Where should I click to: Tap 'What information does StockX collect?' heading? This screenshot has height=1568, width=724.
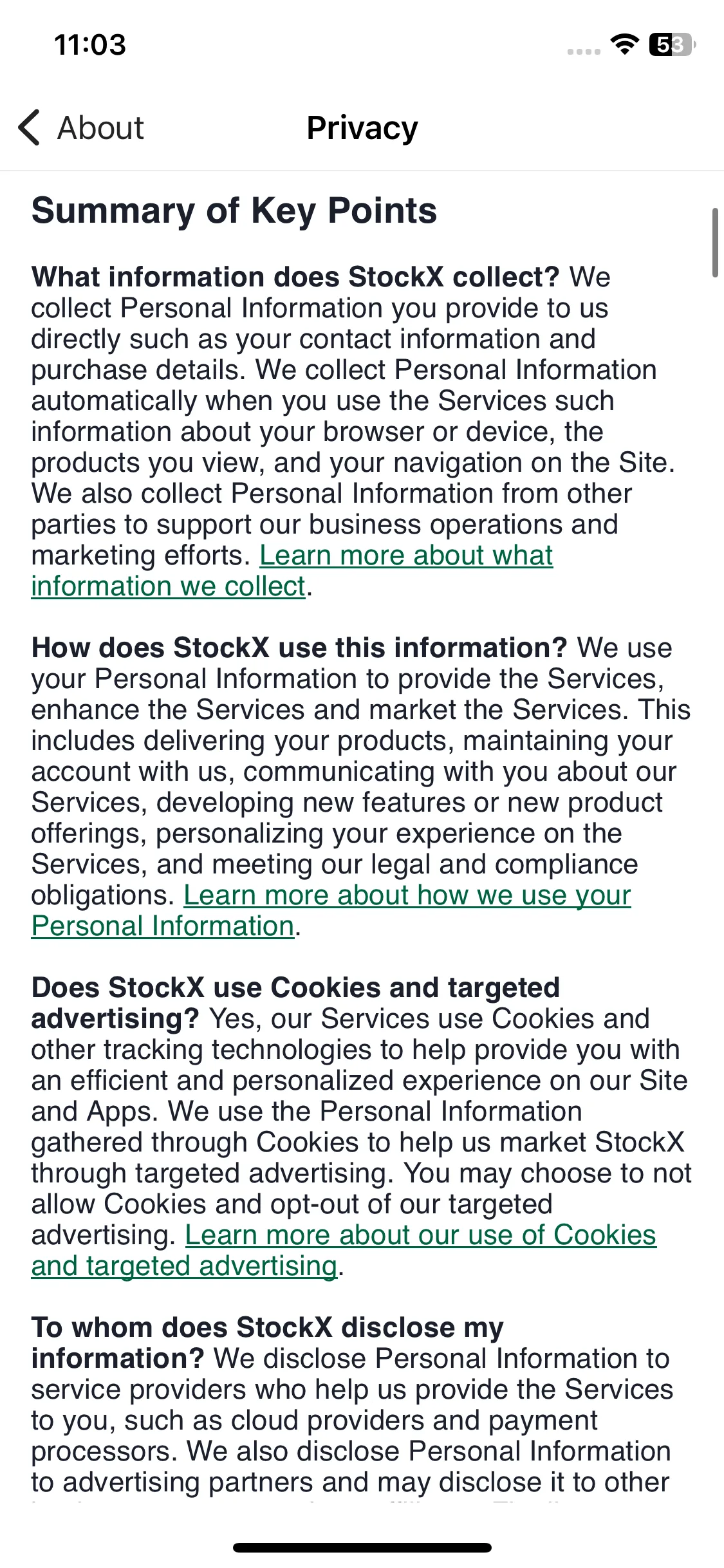(x=295, y=277)
